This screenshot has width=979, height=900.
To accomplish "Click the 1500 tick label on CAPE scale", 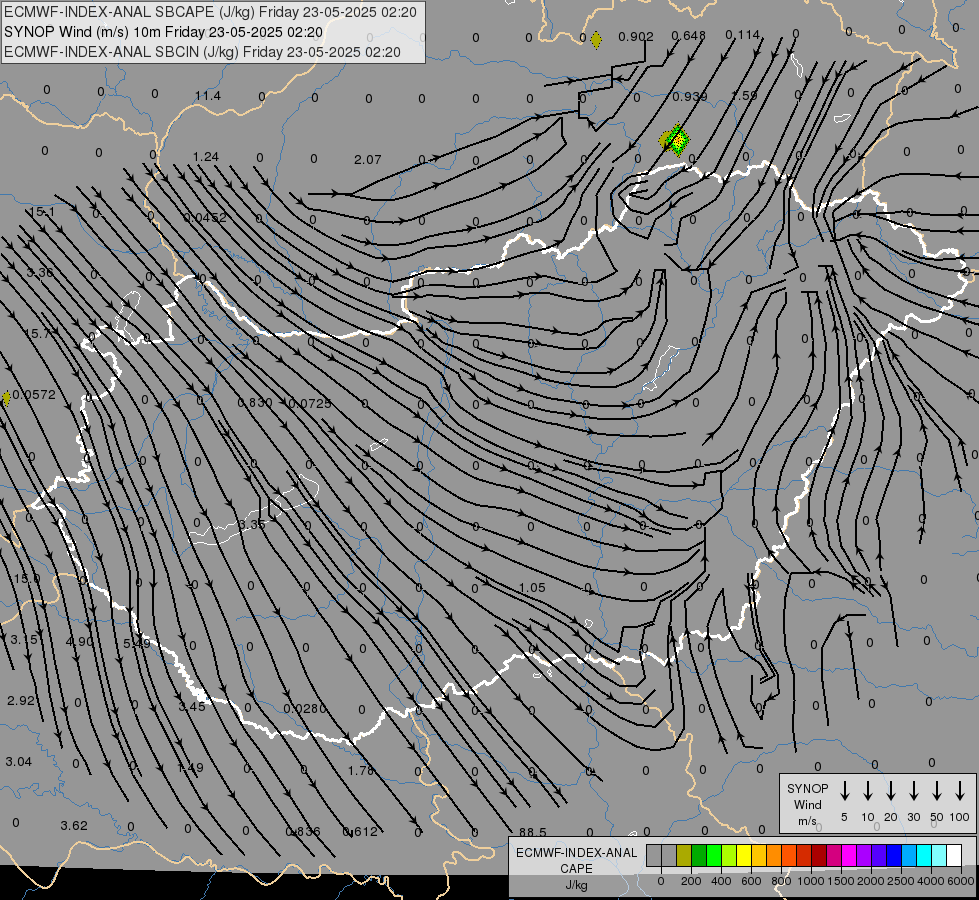I will coord(840,881).
